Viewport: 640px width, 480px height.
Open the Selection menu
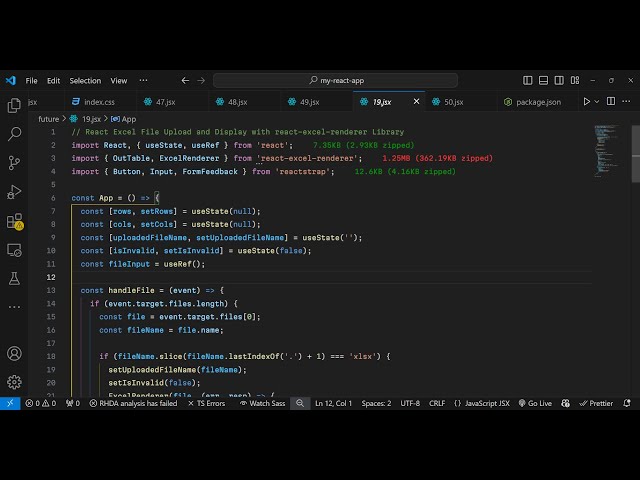pyautogui.click(x=85, y=80)
